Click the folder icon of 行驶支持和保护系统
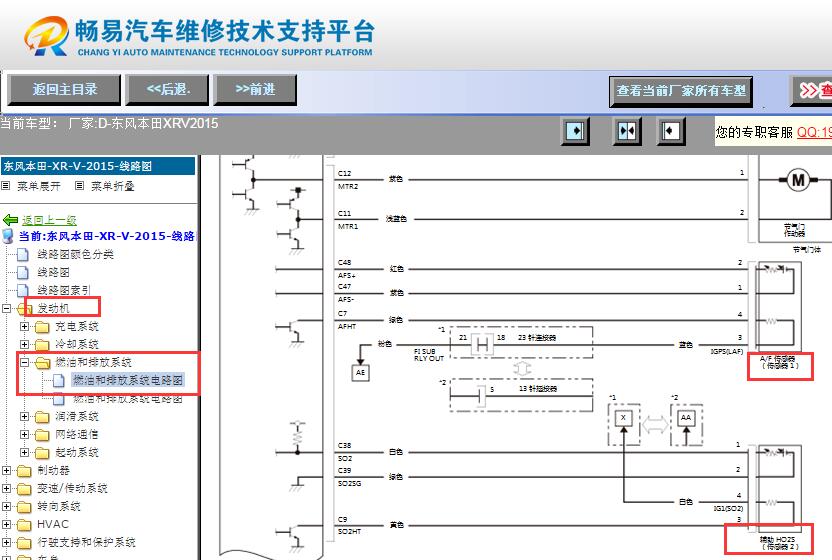The image size is (832, 560). click(x=24, y=543)
